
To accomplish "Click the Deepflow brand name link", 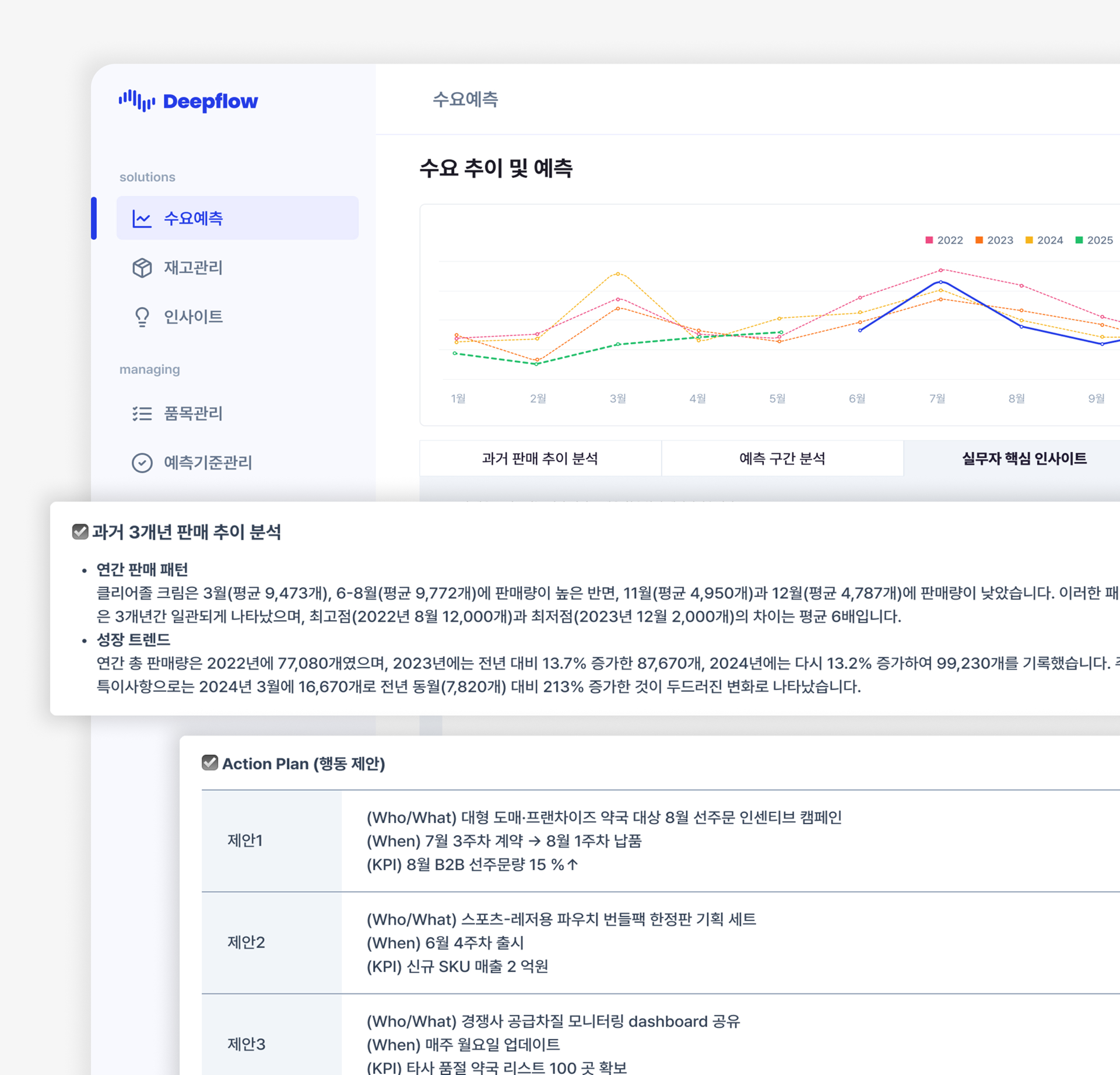I will coord(210,101).
